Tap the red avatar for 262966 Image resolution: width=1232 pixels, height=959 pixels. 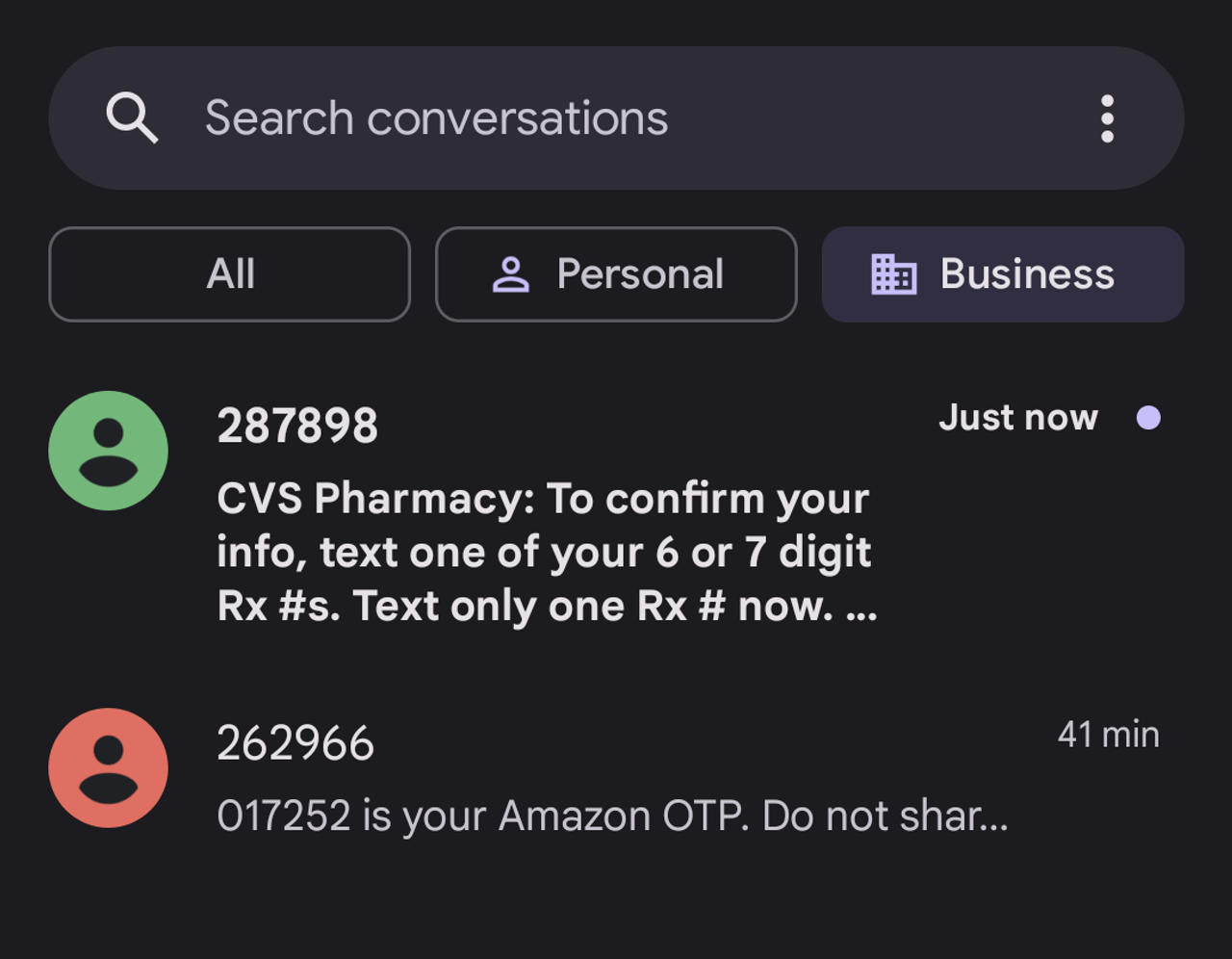pos(109,768)
